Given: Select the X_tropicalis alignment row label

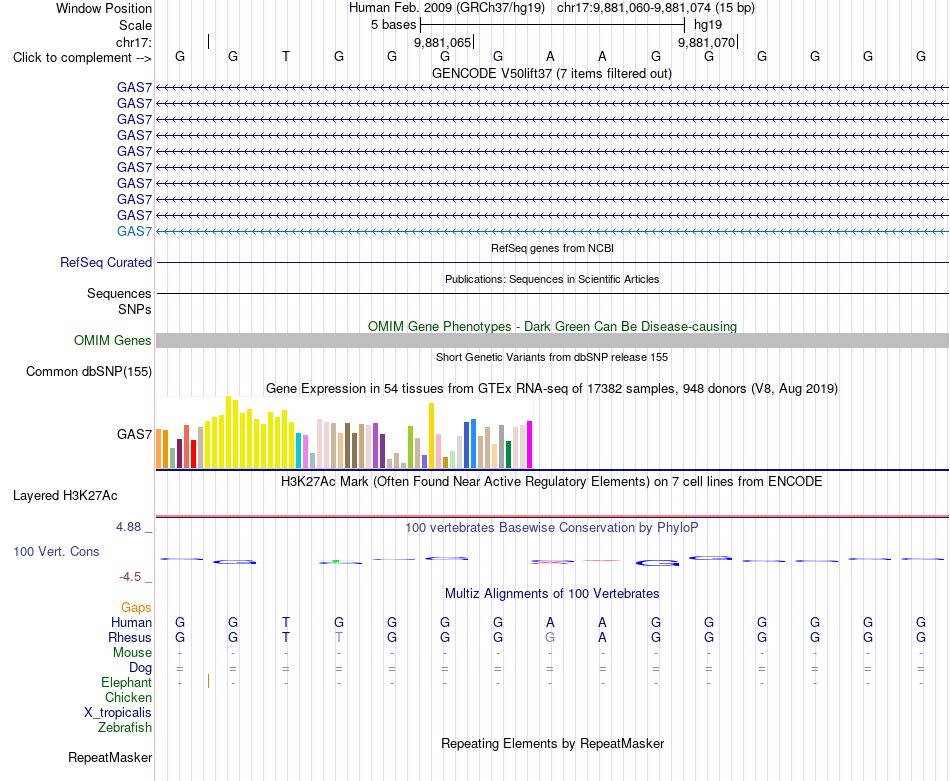Looking at the screenshot, I should (x=118, y=713).
